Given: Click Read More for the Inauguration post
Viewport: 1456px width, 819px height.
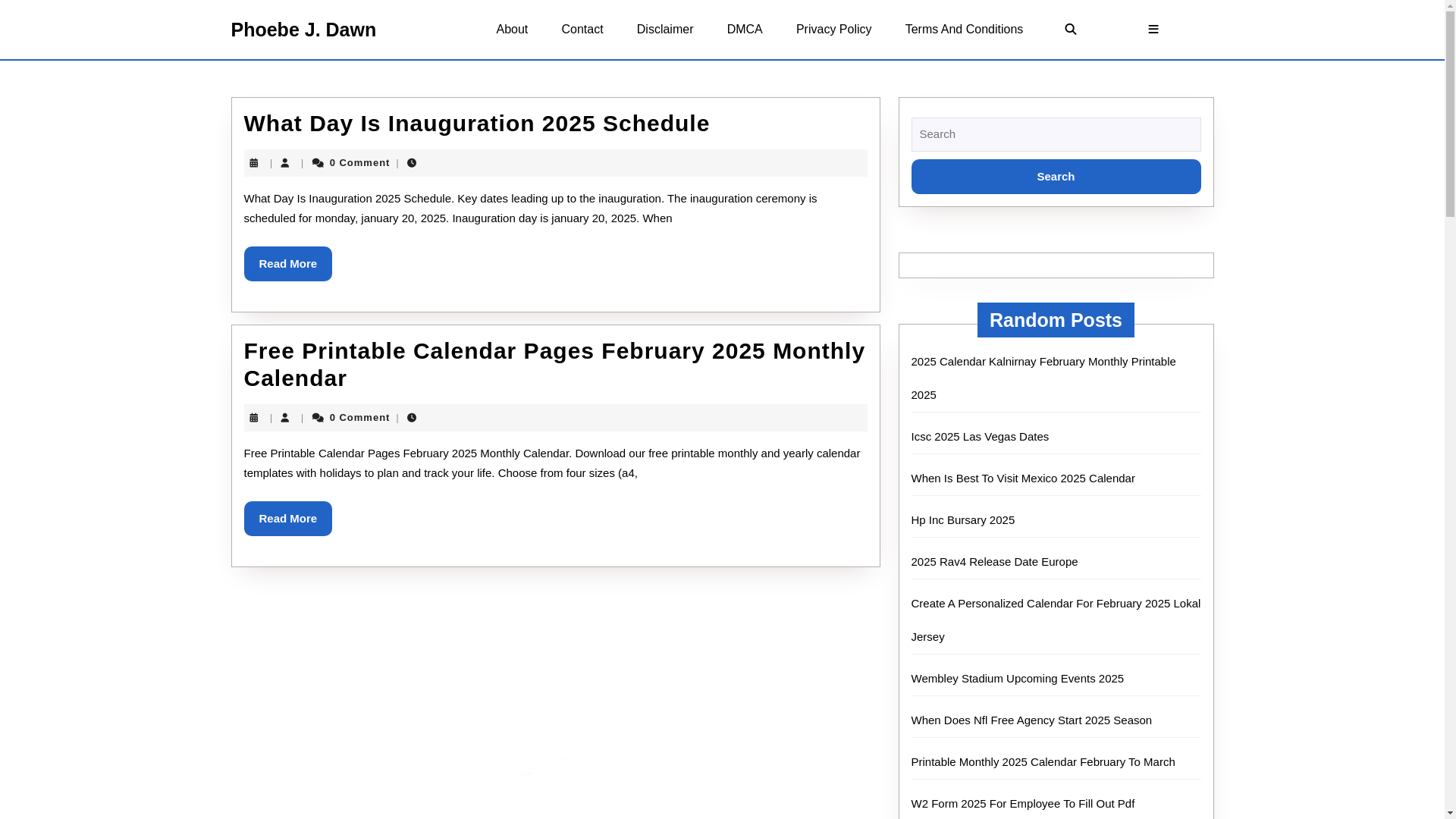Looking at the screenshot, I should 288,264.
